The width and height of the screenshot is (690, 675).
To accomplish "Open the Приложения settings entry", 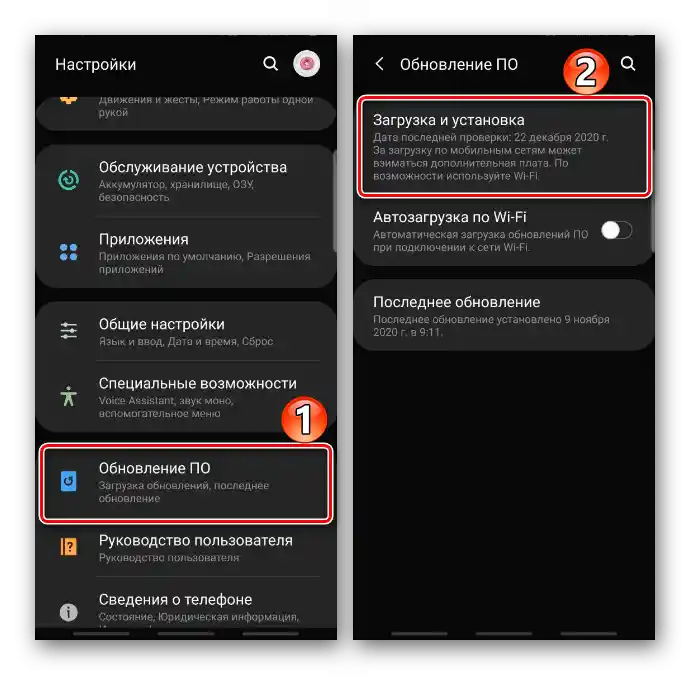I will coord(187,253).
